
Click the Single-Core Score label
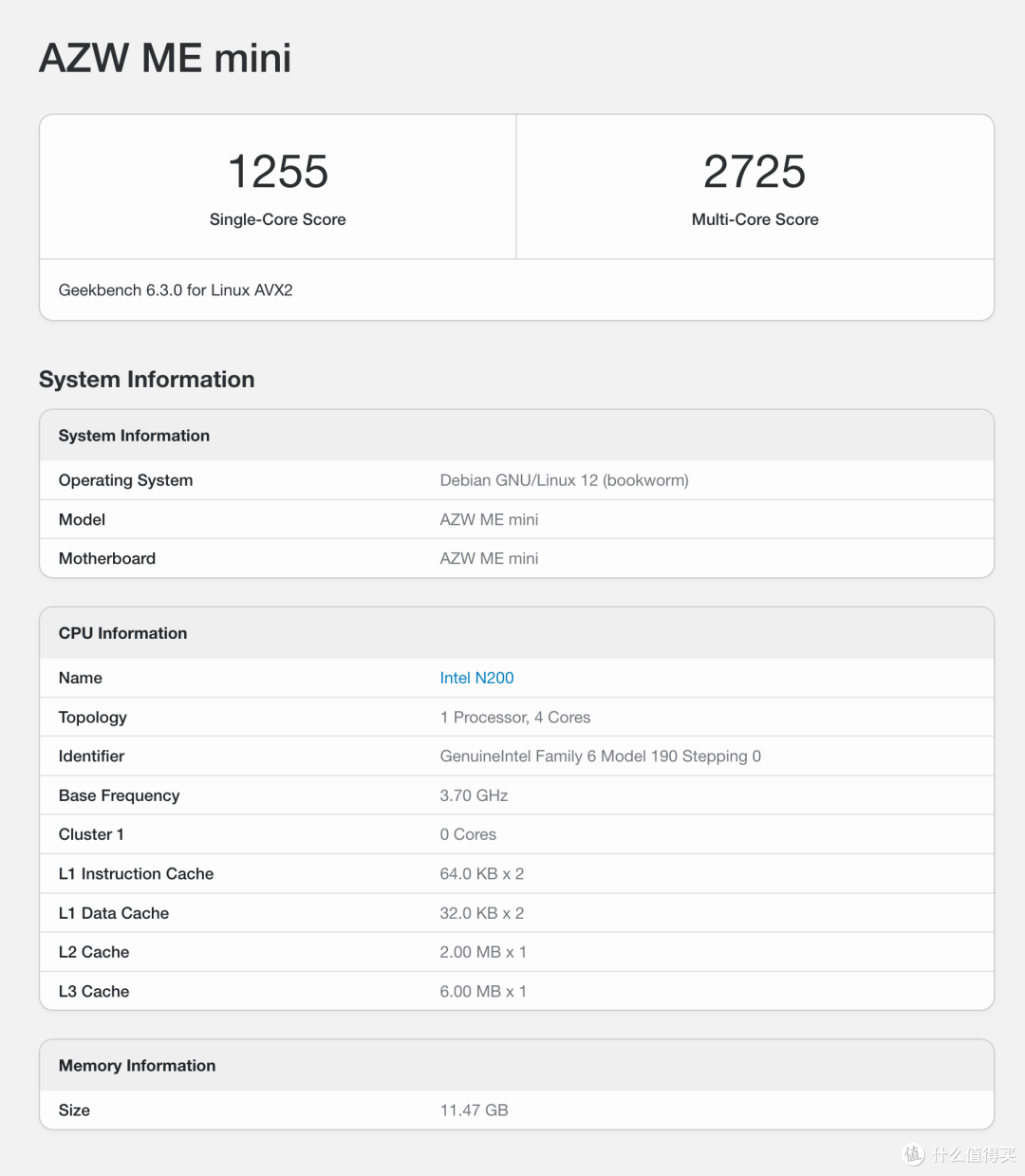point(278,219)
